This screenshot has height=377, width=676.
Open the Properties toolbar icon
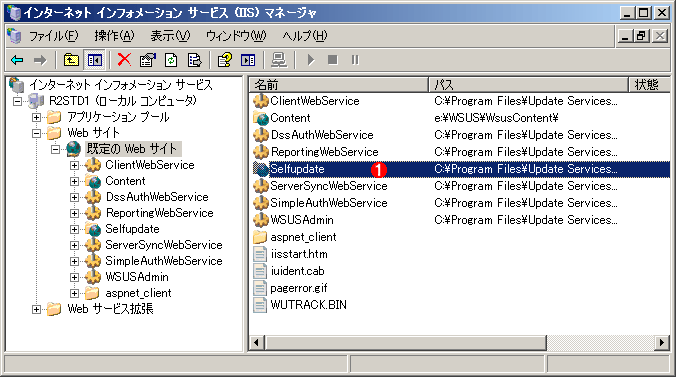click(x=147, y=60)
